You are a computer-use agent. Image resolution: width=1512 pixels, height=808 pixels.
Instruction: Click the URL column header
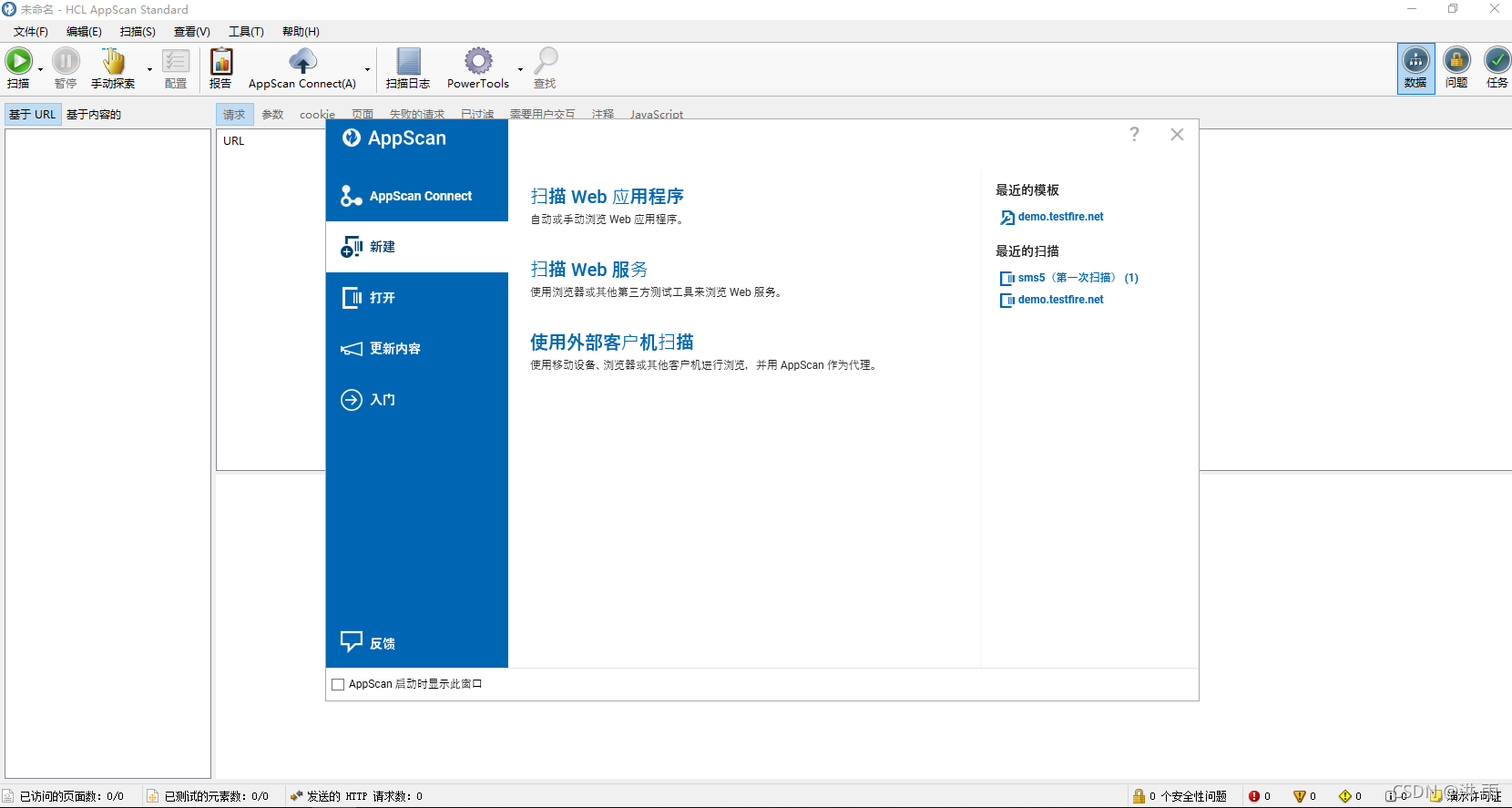[x=234, y=141]
